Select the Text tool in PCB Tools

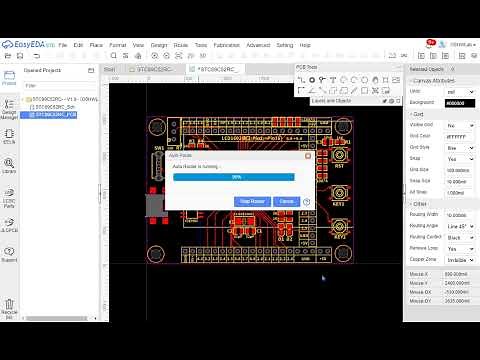[333, 80]
